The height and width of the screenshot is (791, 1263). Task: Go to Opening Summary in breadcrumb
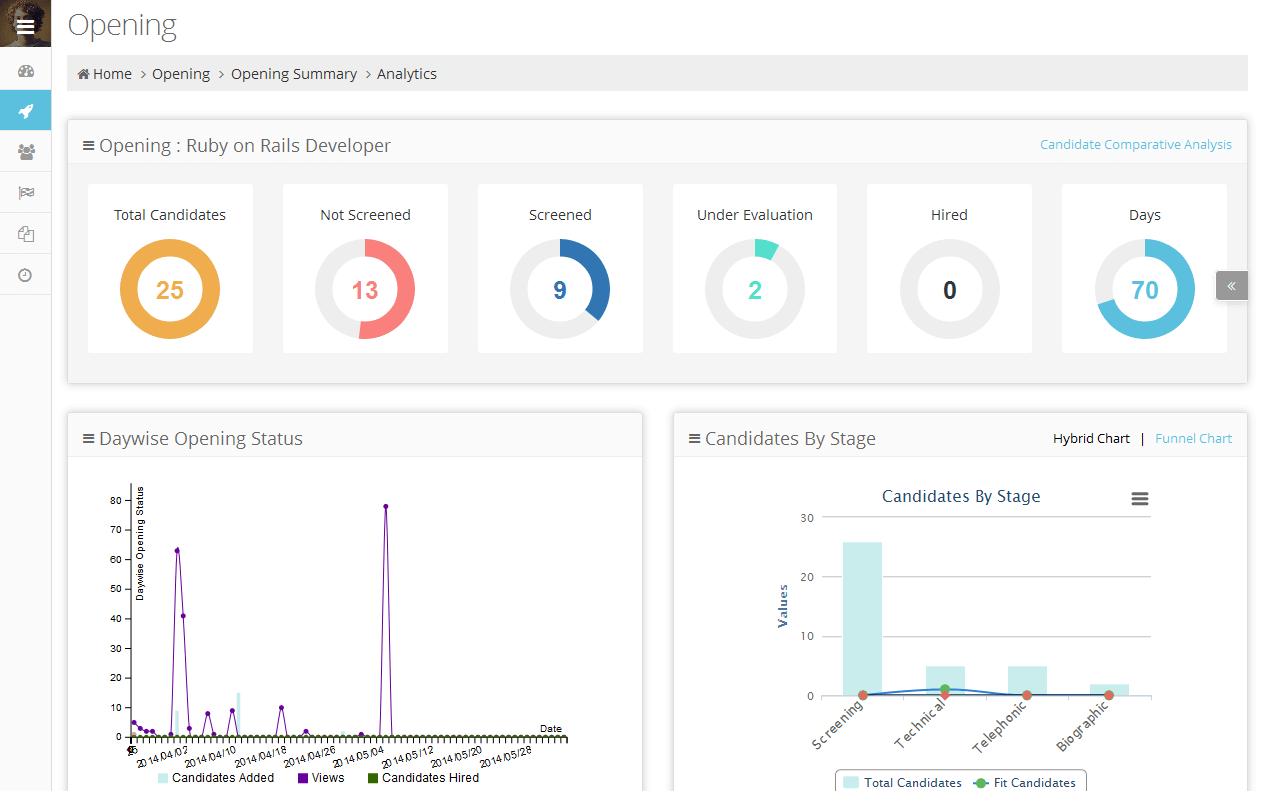(x=293, y=74)
